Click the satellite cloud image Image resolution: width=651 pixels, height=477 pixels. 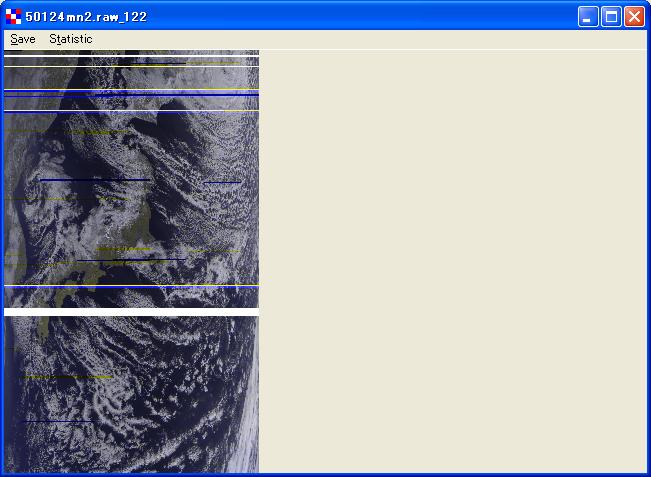pos(131,262)
